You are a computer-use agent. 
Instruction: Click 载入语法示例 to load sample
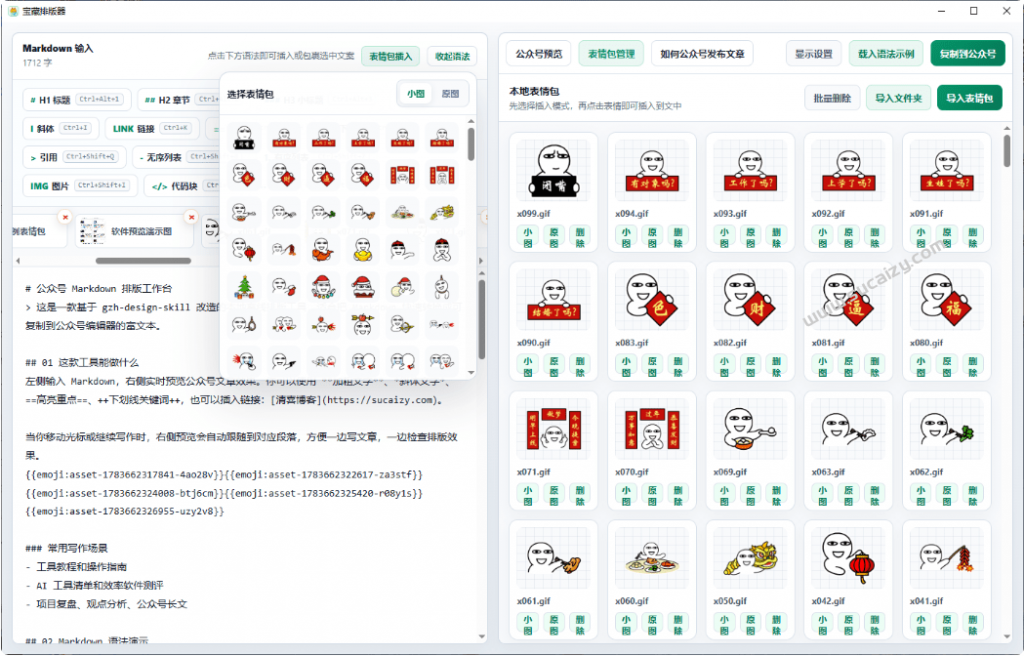[886, 54]
